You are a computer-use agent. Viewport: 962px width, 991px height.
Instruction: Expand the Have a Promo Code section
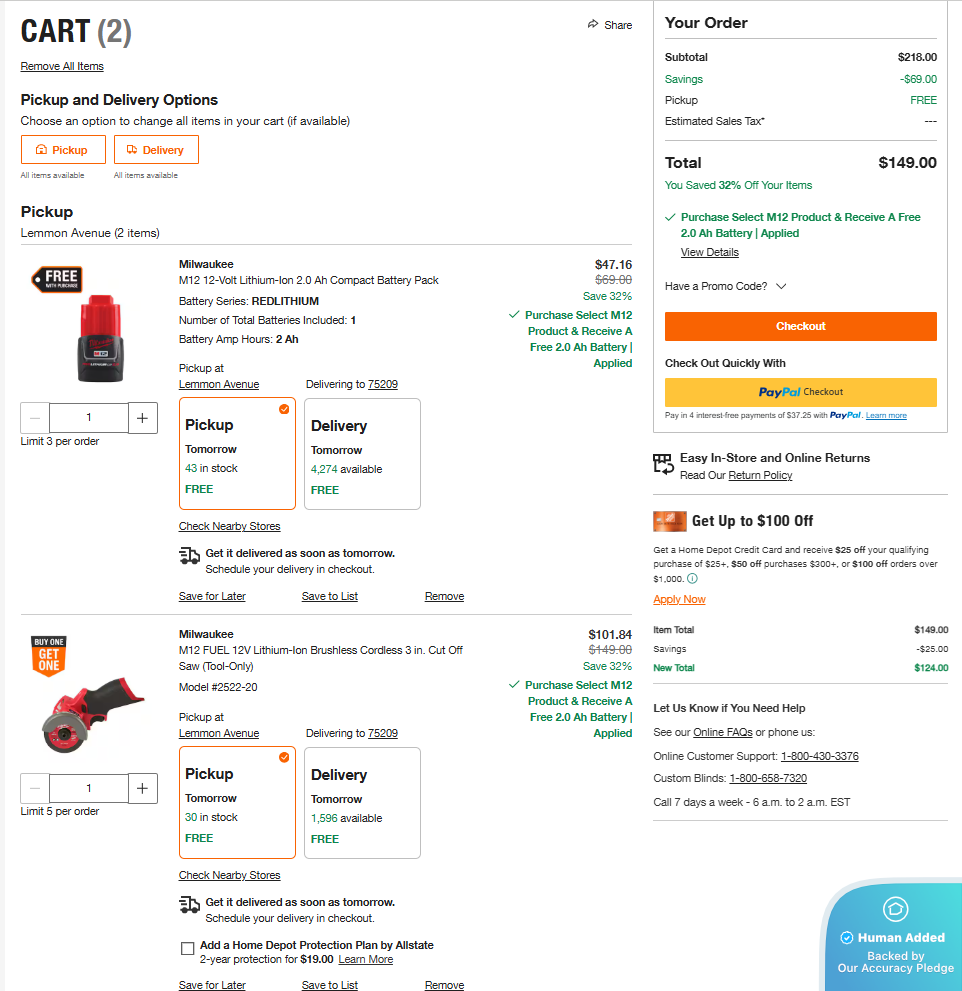[x=781, y=287]
